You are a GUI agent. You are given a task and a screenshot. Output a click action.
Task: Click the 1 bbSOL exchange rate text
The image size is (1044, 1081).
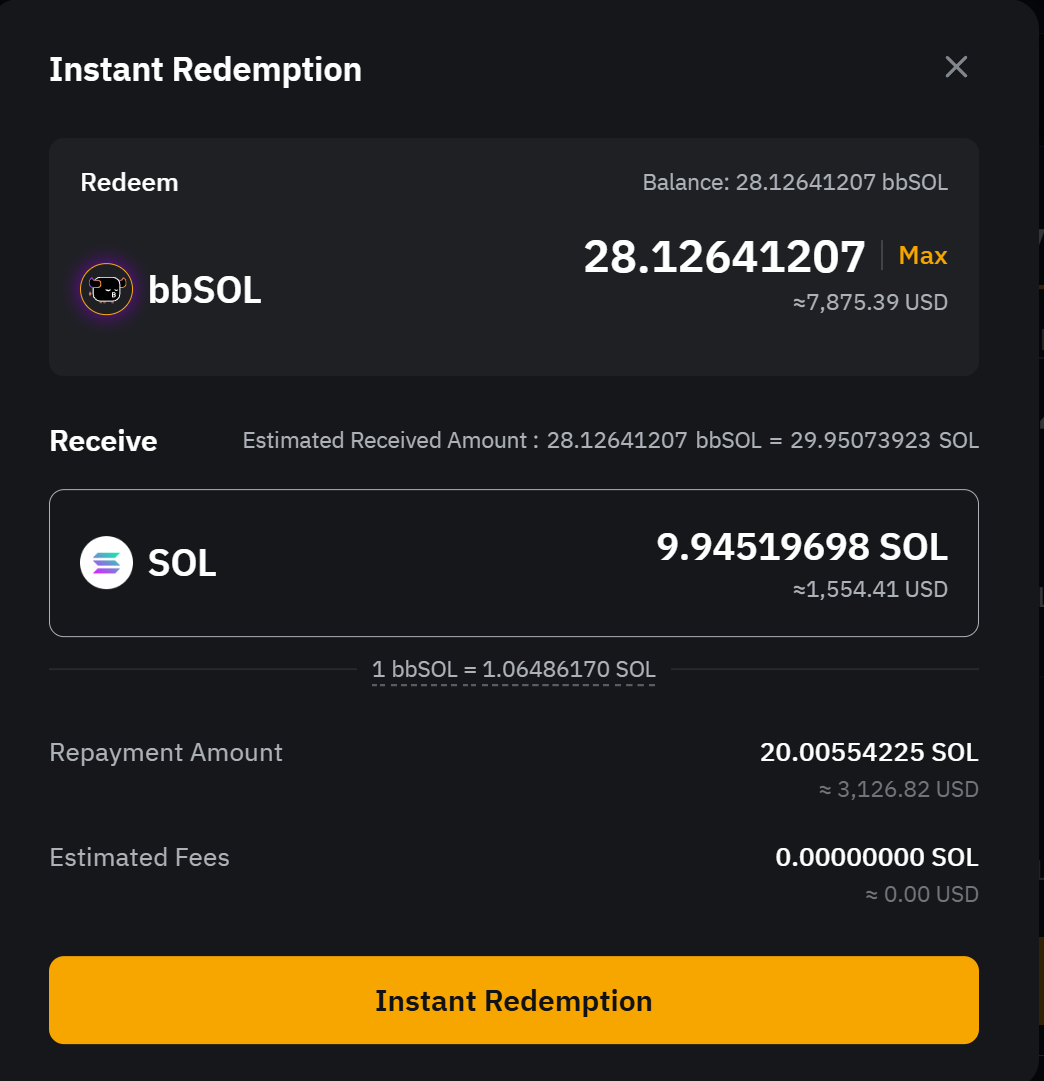click(513, 669)
